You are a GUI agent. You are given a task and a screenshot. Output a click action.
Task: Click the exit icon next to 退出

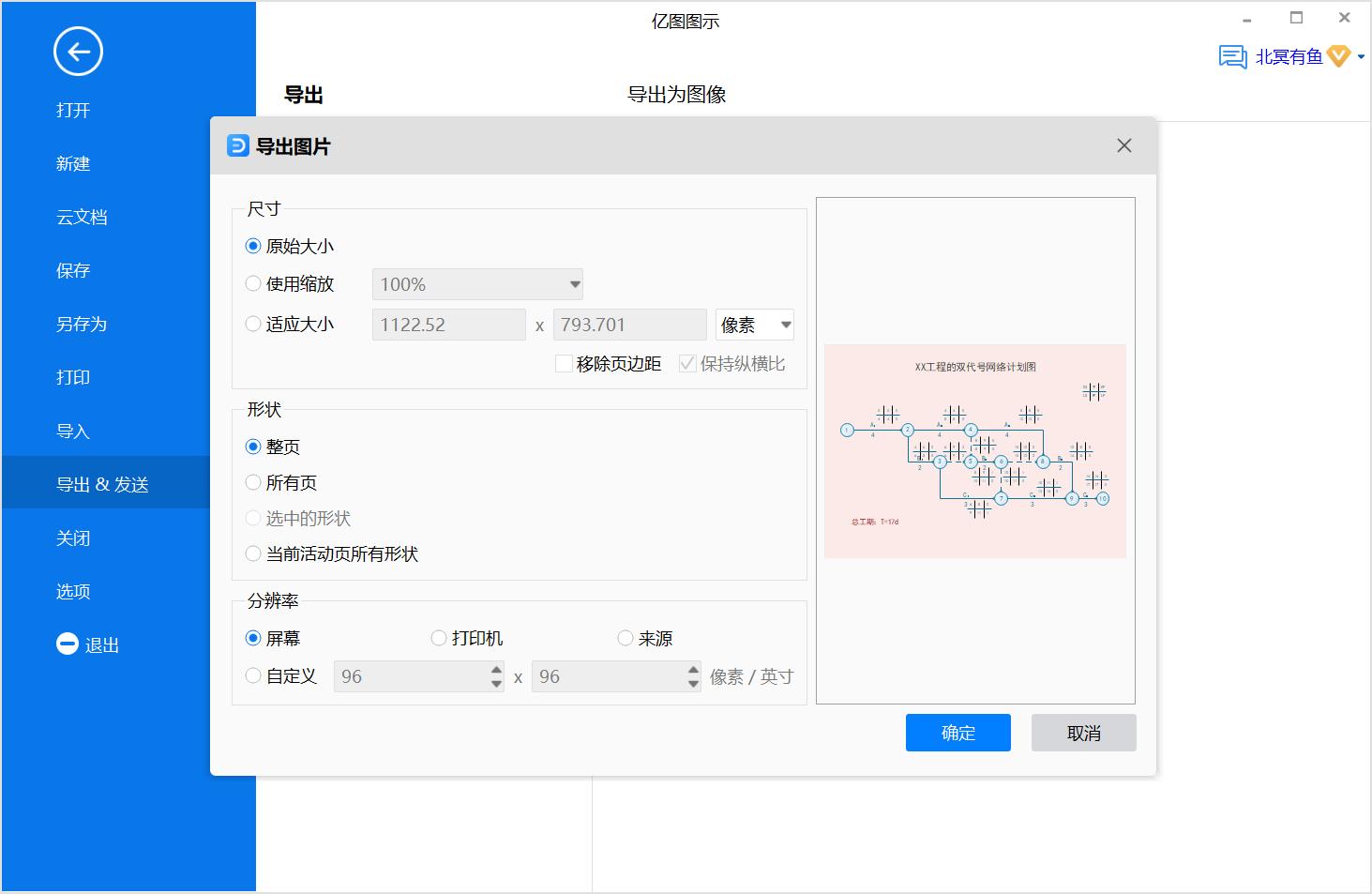67,644
